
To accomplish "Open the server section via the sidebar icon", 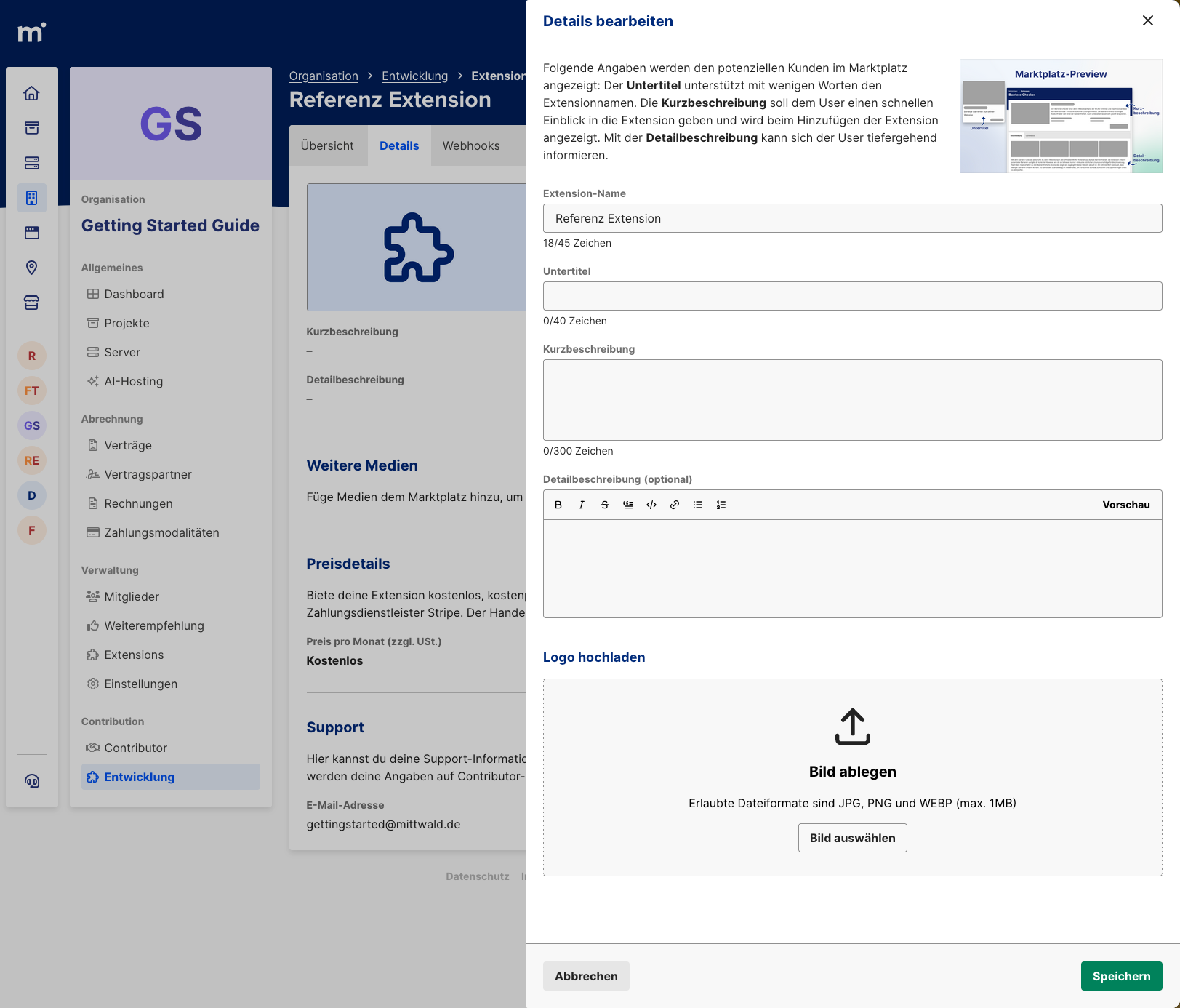I will click(31, 163).
